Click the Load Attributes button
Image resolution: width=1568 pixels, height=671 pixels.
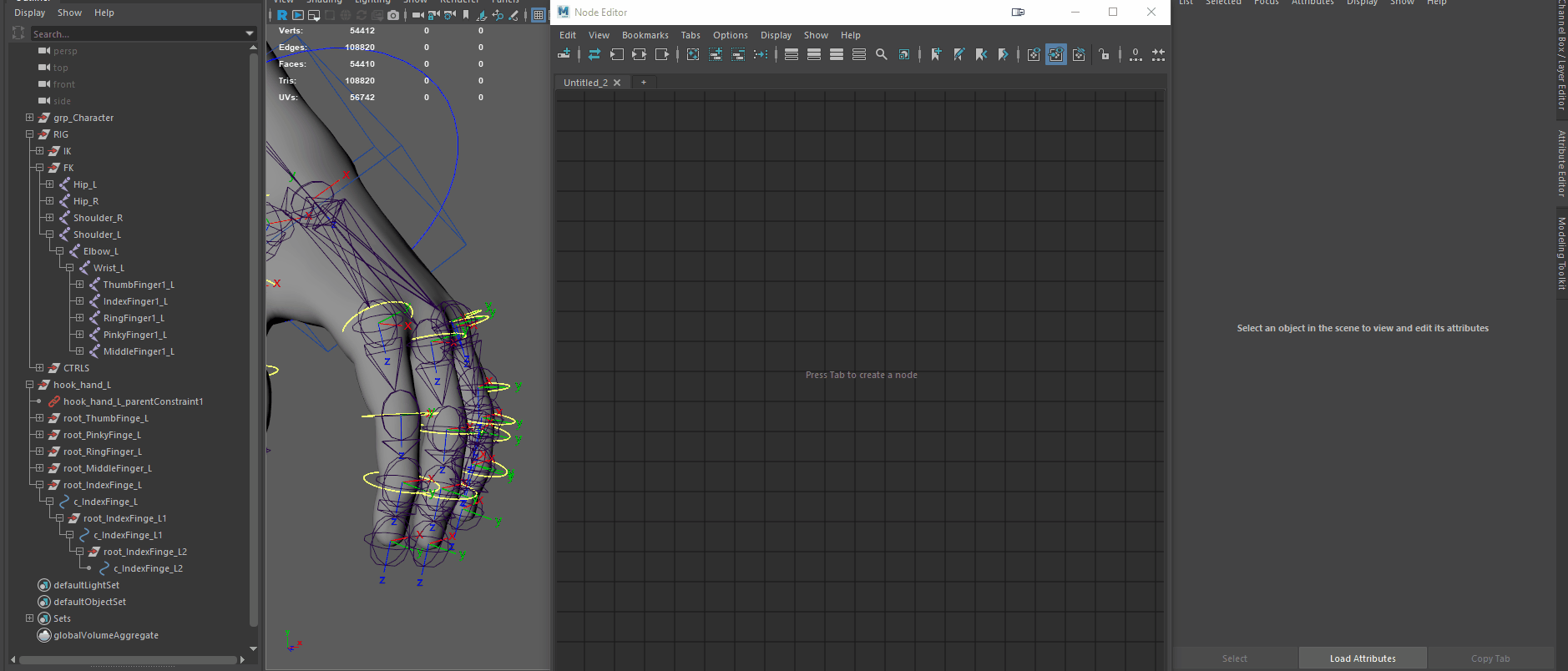(x=1363, y=658)
